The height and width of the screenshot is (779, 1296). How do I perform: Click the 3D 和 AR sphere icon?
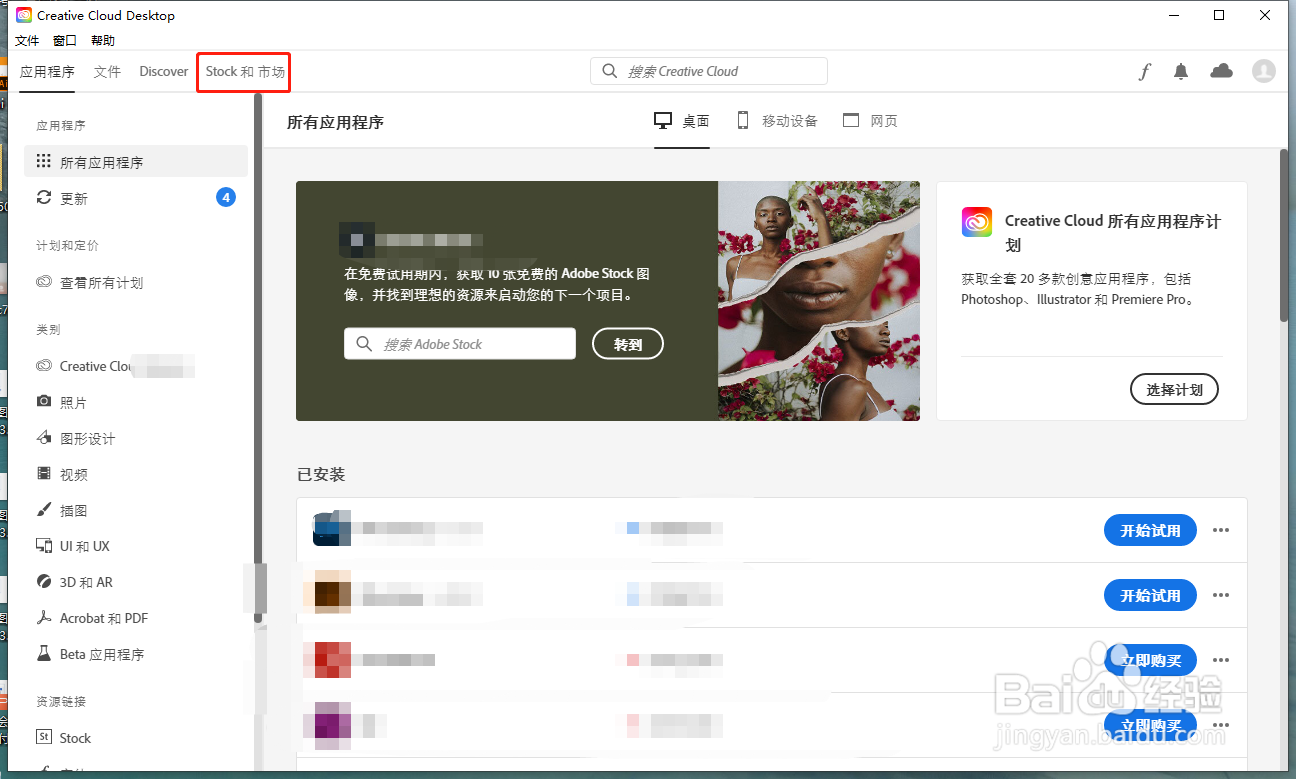click(43, 582)
